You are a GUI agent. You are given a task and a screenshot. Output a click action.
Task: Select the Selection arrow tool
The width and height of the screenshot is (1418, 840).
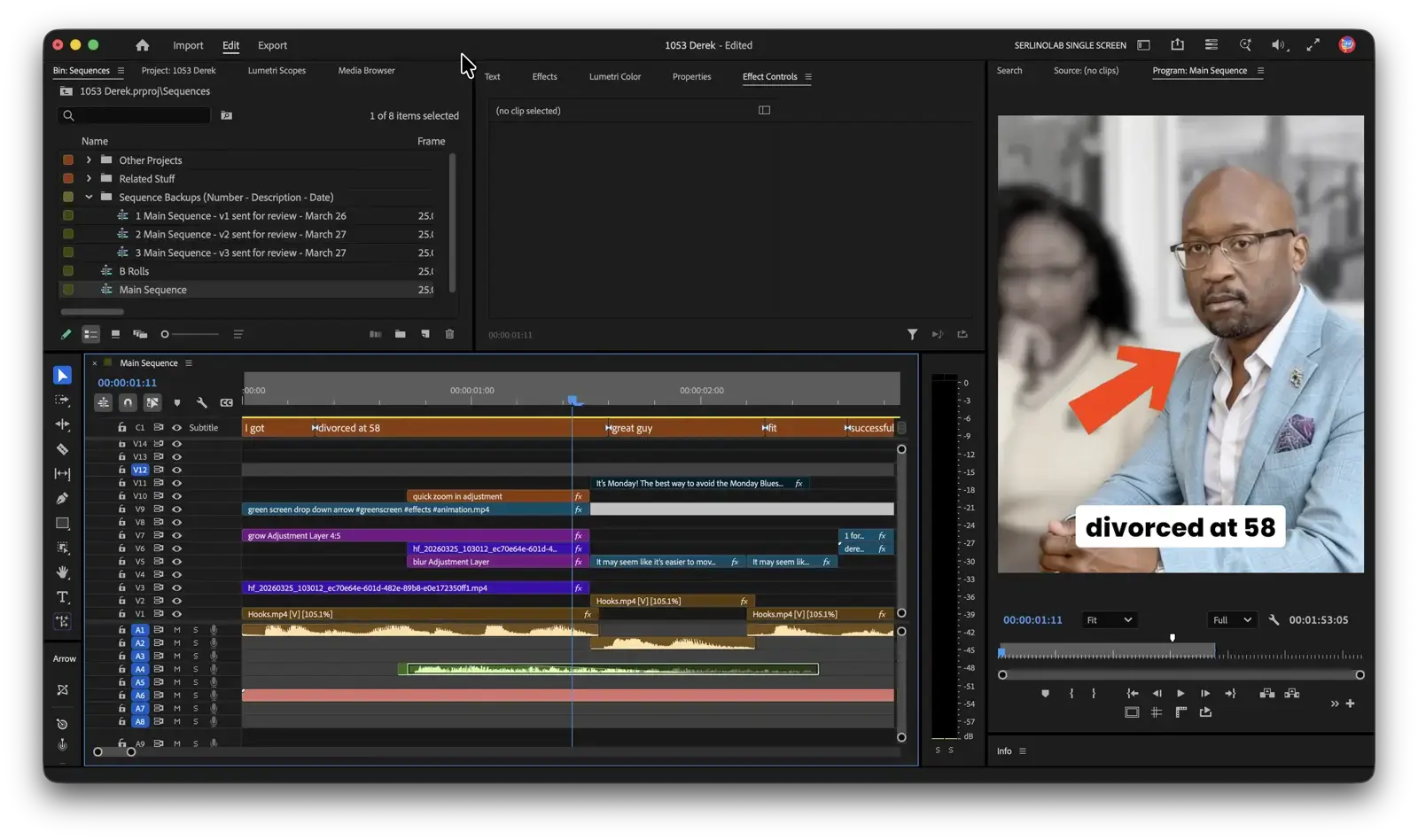(x=62, y=376)
